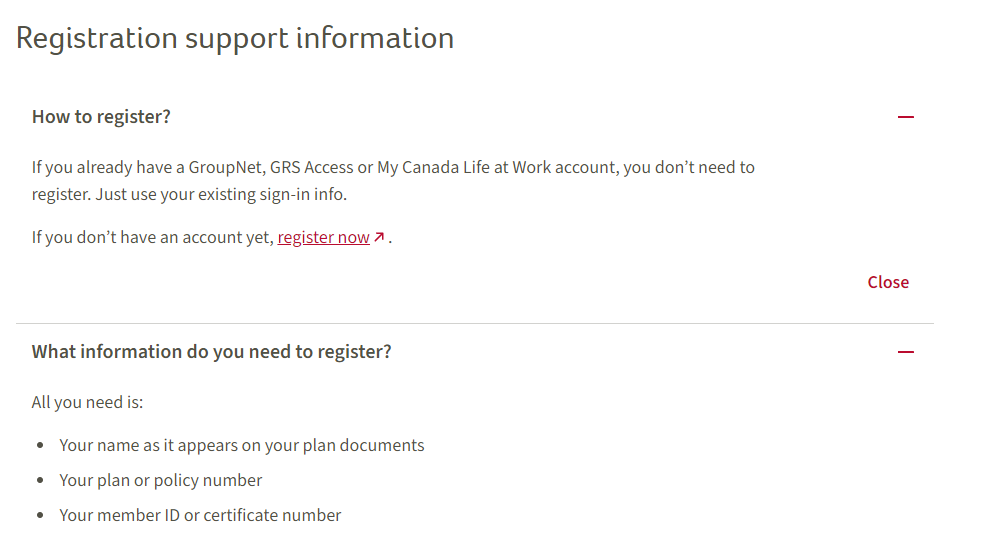Click external-link arrow beside "register now"

379,237
